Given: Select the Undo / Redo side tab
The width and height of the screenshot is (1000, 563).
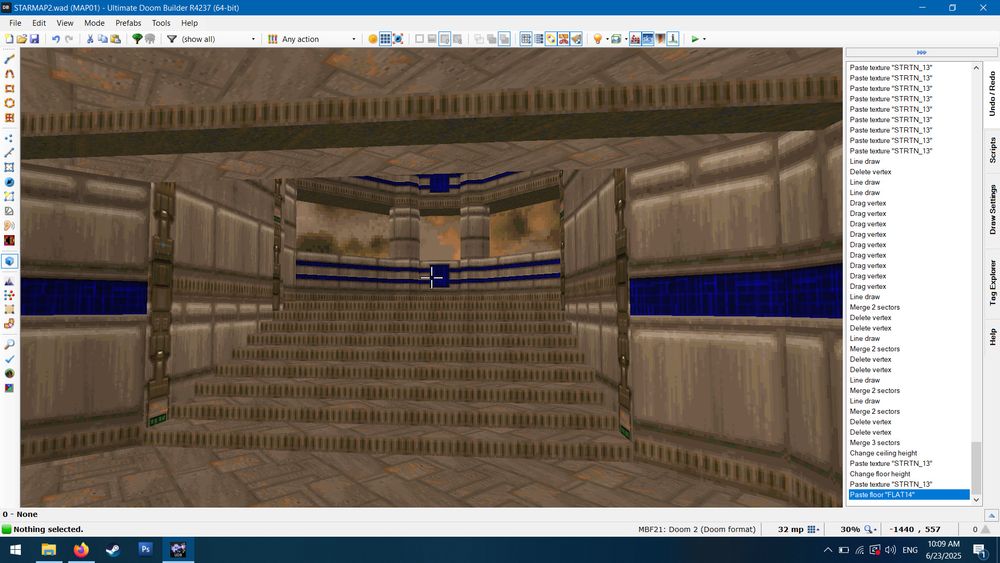Looking at the screenshot, I should tap(992, 94).
